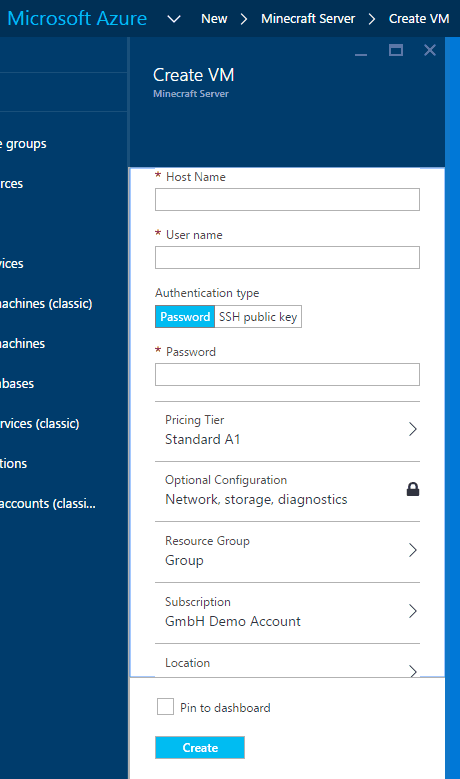Go to the Minecraft Server breadcrumb

308,19
